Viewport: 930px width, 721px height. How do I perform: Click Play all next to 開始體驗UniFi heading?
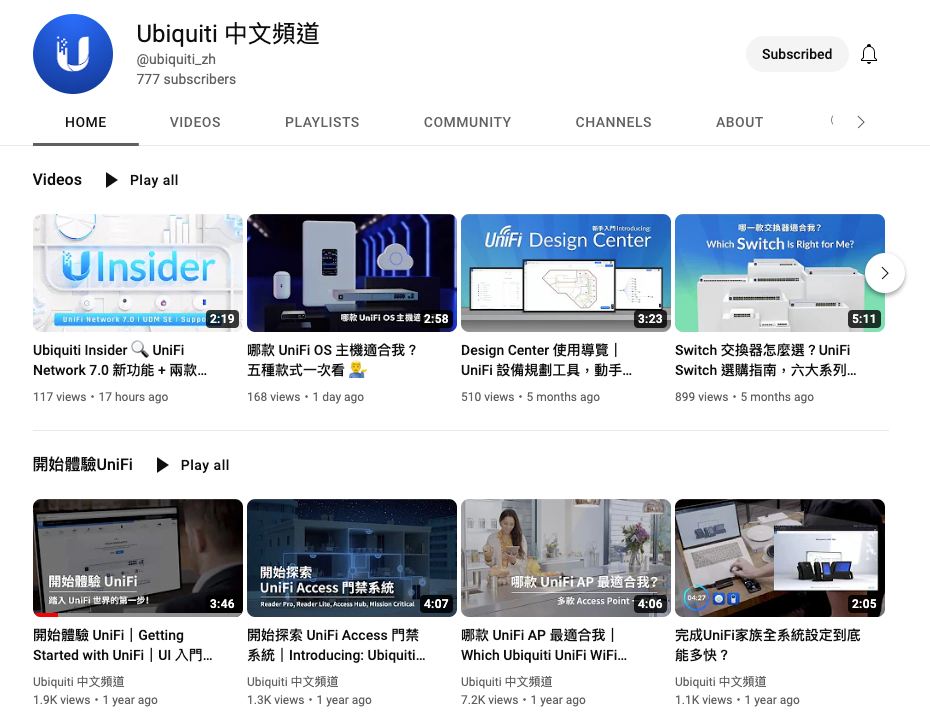pyautogui.click(x=193, y=465)
